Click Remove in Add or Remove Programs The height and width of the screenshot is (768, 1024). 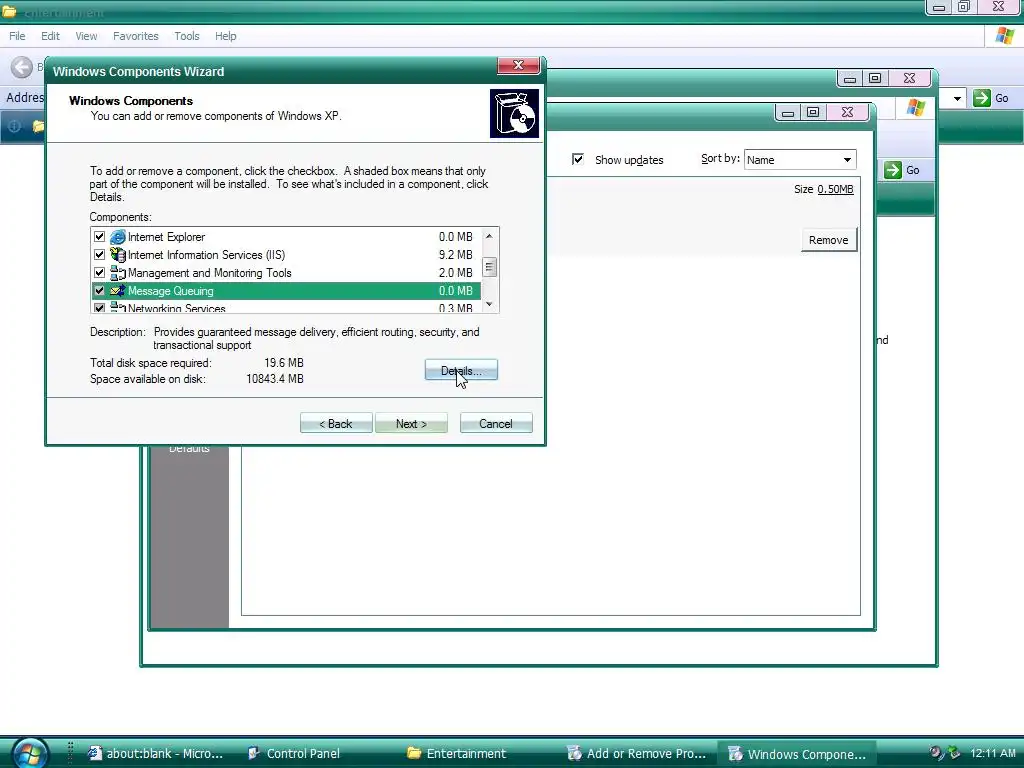(x=828, y=240)
